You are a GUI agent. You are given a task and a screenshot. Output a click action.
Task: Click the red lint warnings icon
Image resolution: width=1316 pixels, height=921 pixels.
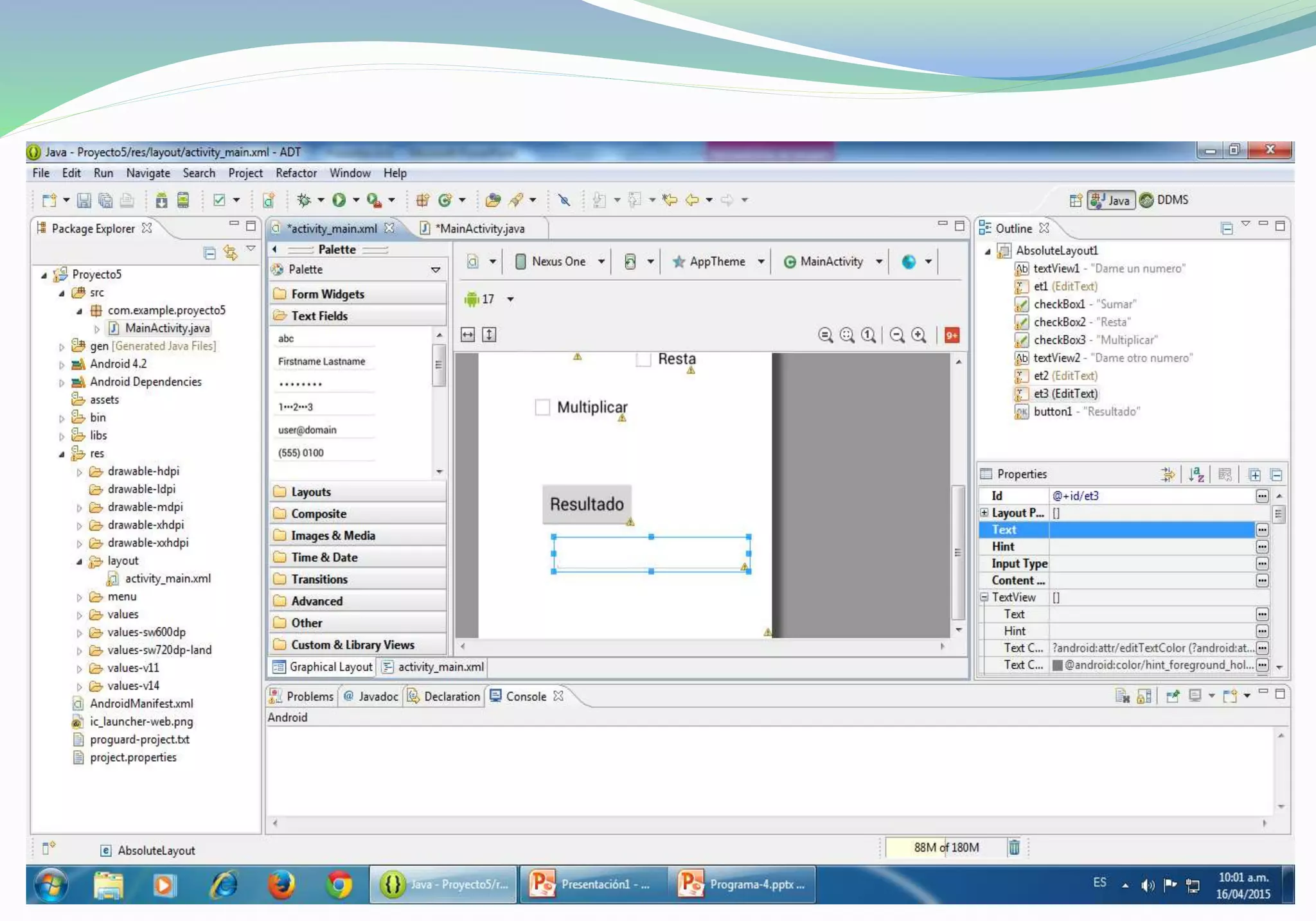(x=952, y=335)
